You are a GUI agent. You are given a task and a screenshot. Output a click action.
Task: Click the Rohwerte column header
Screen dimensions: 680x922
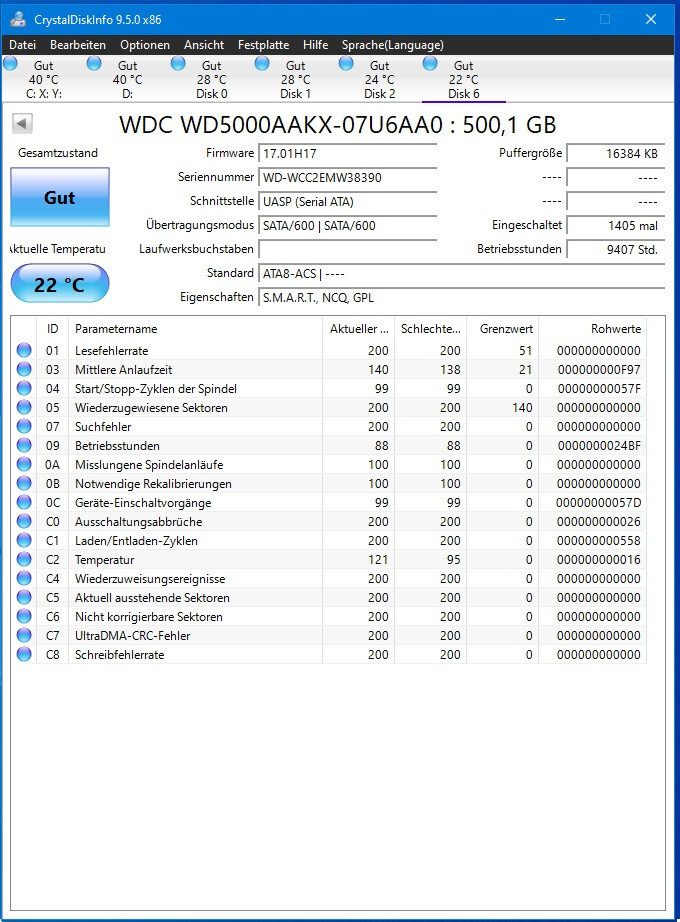pos(592,329)
